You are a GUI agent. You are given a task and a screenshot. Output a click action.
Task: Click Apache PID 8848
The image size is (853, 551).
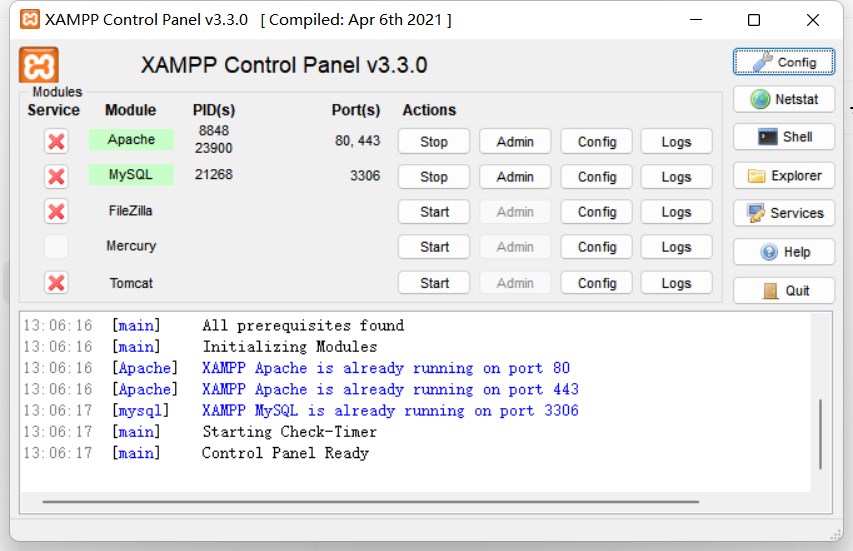[x=214, y=131]
